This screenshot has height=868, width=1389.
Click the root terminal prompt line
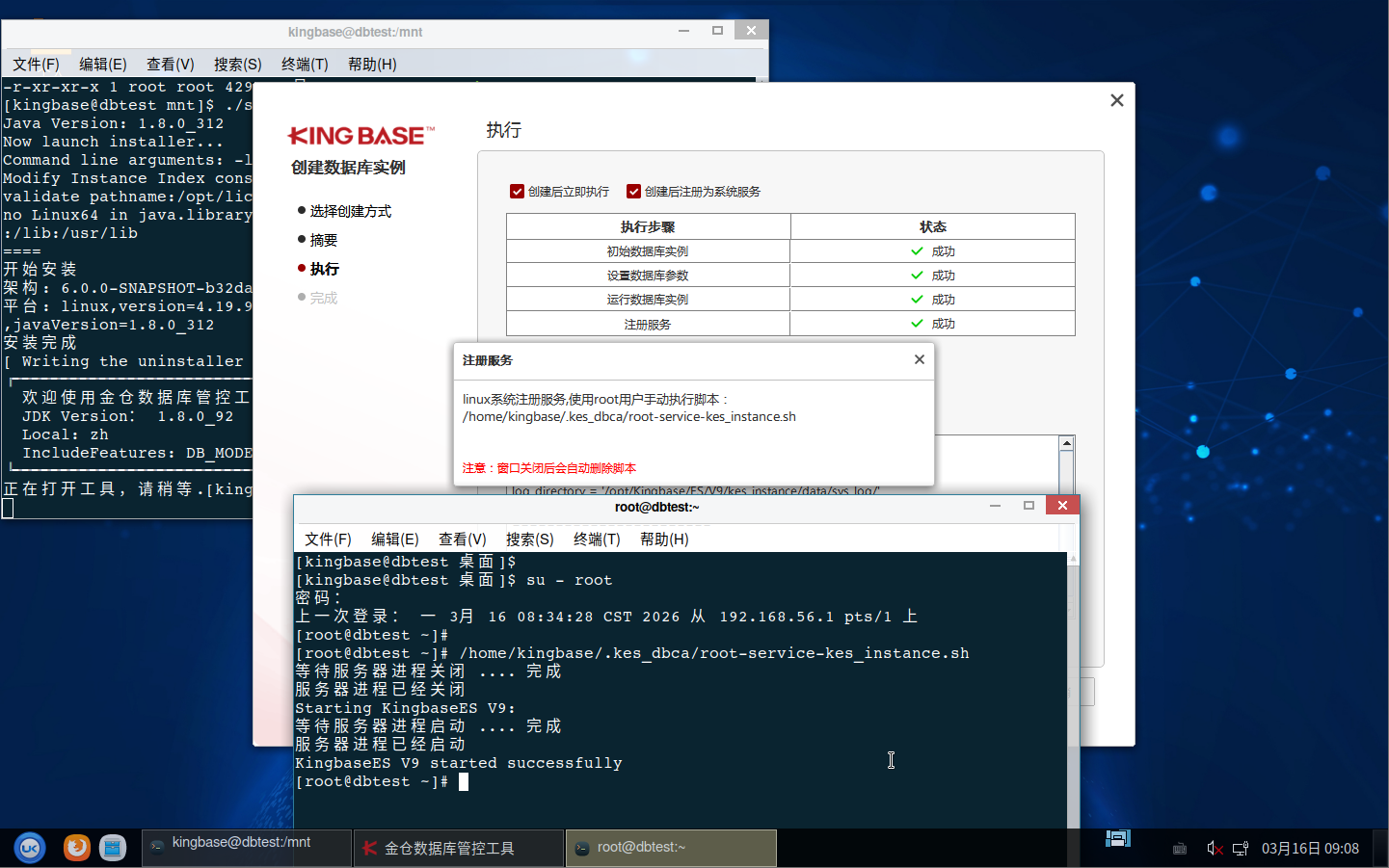(382, 781)
